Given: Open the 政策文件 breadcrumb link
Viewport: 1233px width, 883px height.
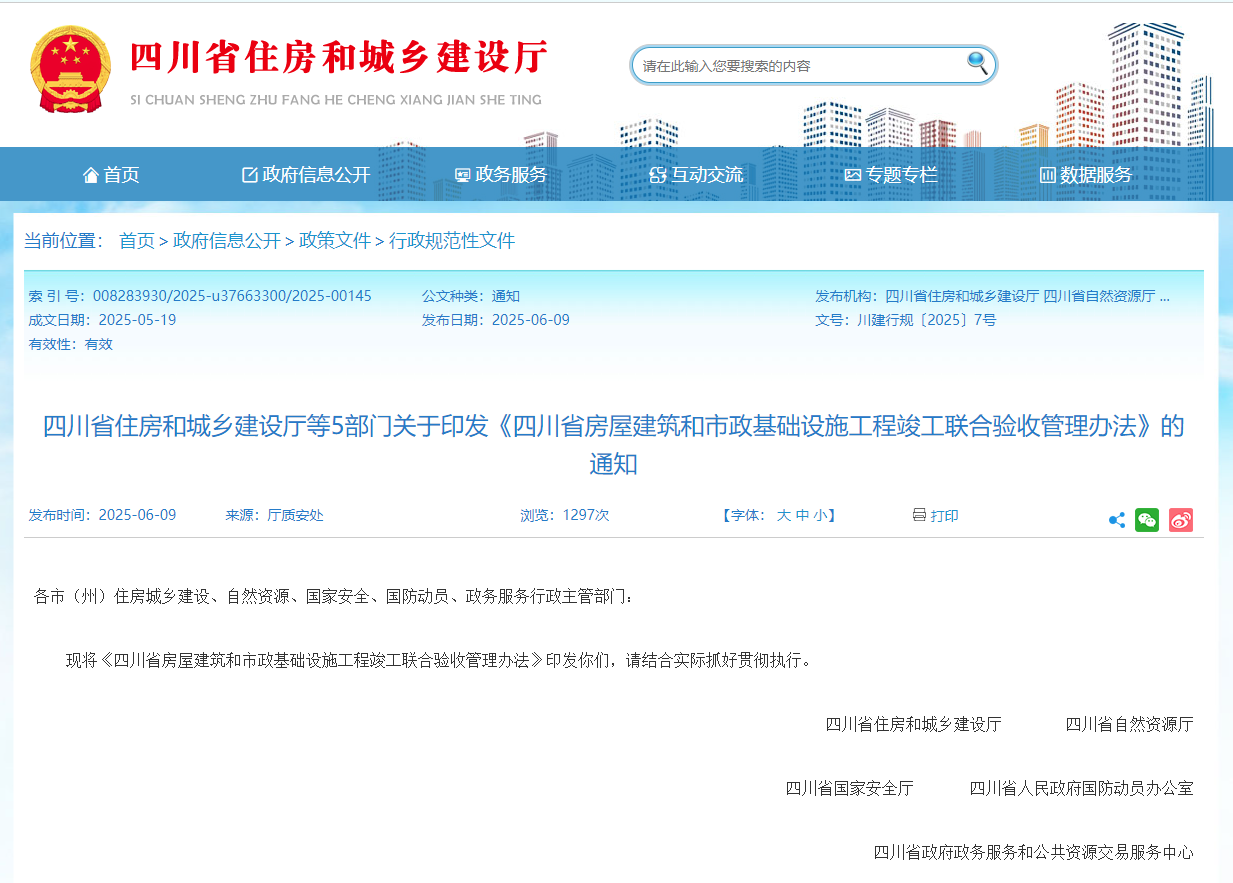Looking at the screenshot, I should click(332, 240).
